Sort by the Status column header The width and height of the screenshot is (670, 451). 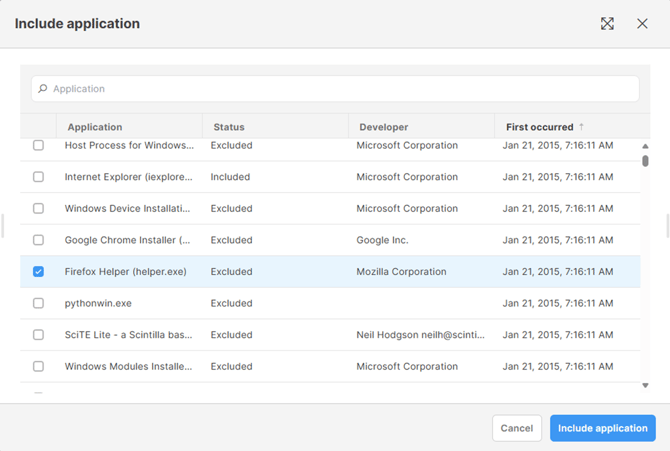(229, 127)
